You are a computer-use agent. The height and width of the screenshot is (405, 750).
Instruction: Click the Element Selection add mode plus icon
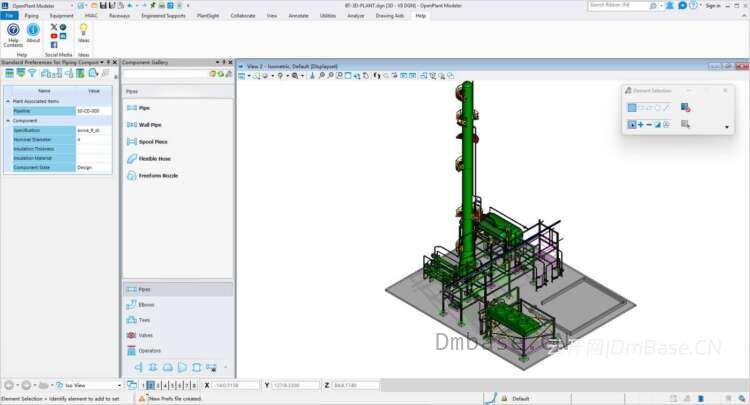[640, 124]
